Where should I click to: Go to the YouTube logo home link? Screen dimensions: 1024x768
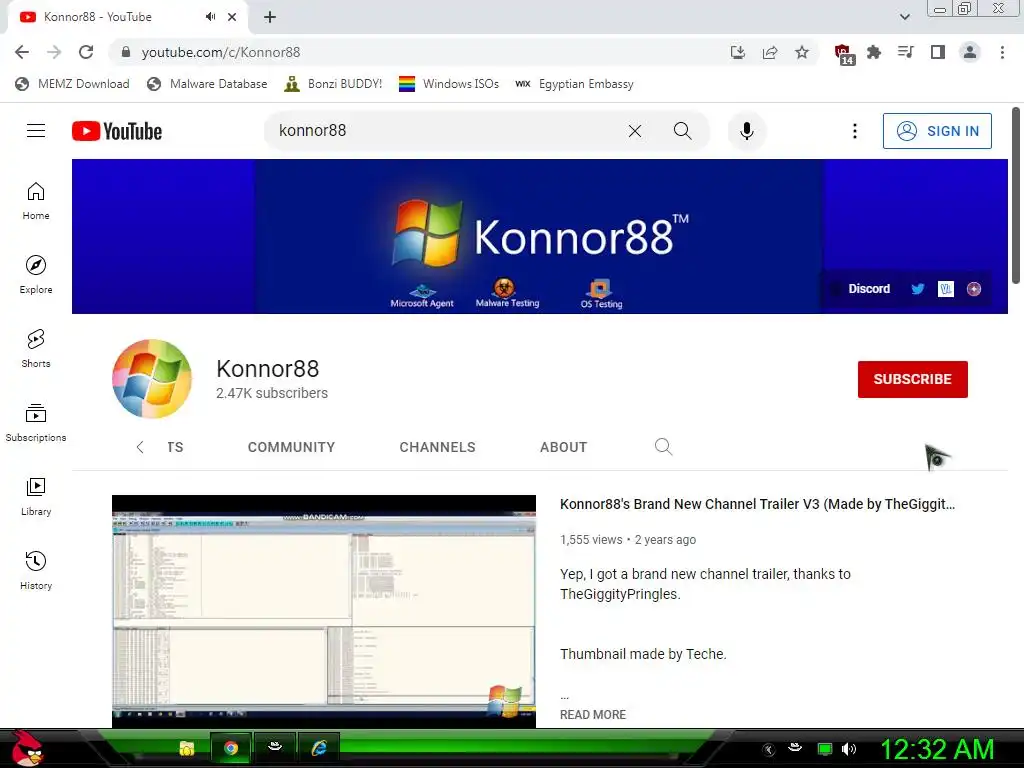tap(117, 131)
